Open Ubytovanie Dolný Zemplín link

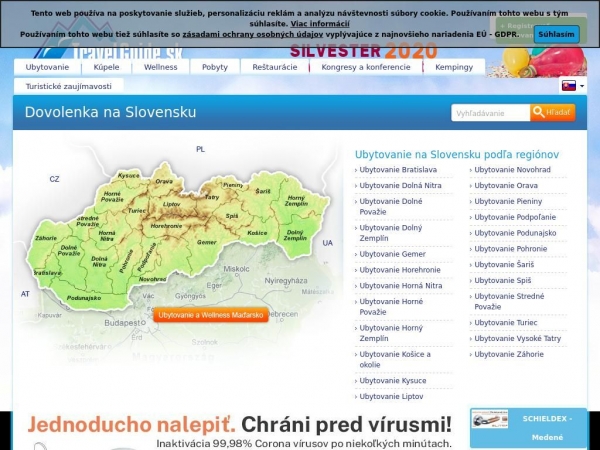pos(391,233)
